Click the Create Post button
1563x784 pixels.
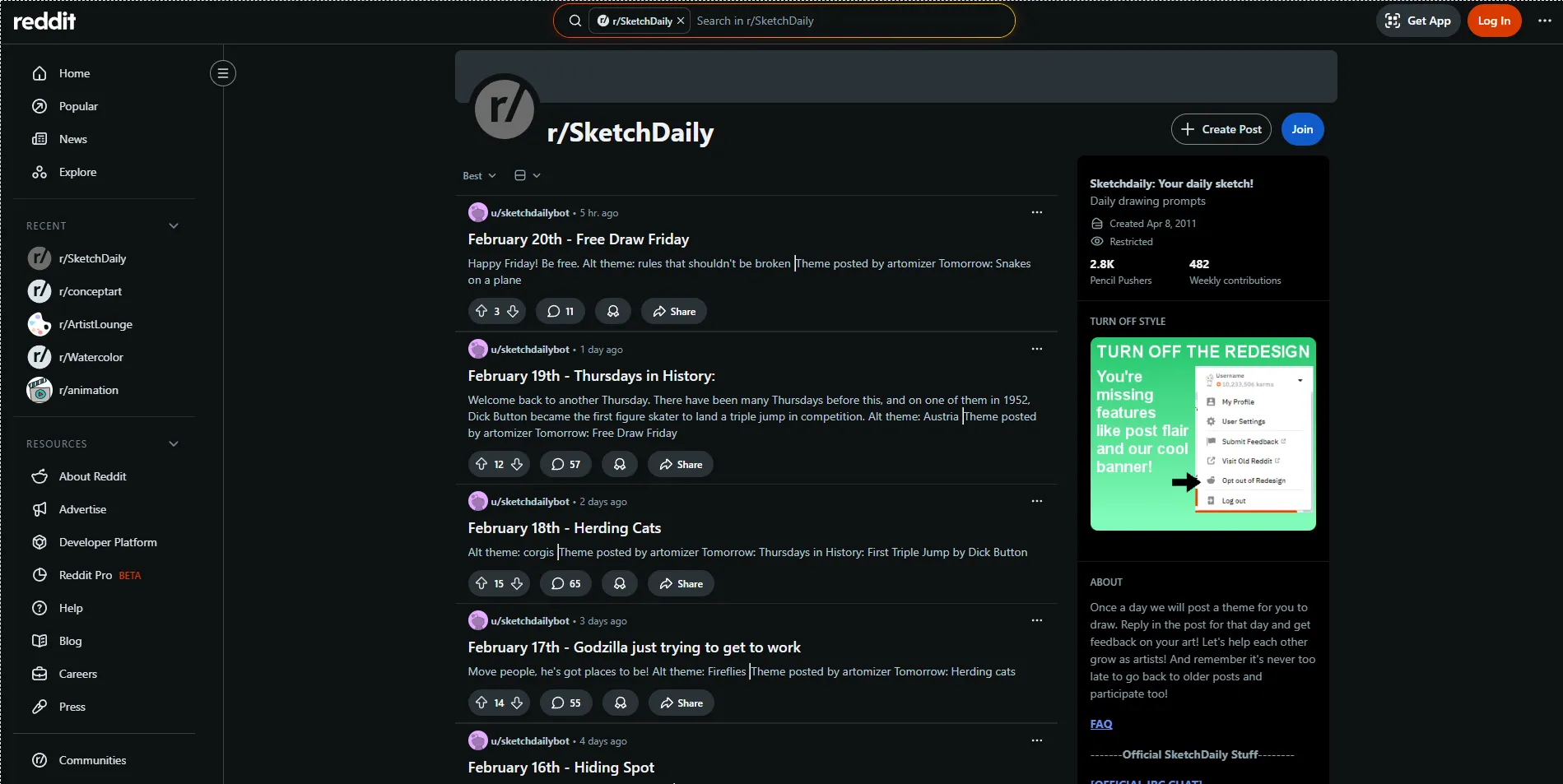(x=1221, y=129)
